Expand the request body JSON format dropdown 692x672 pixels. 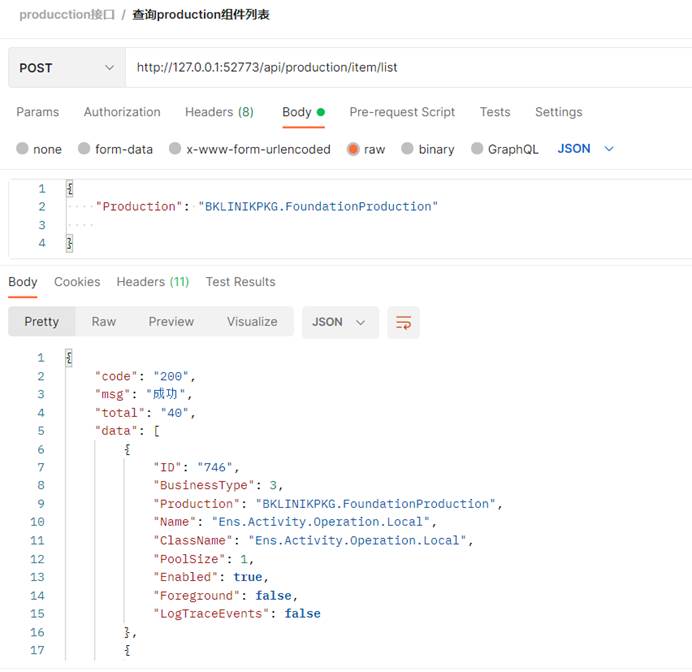[x=585, y=149]
